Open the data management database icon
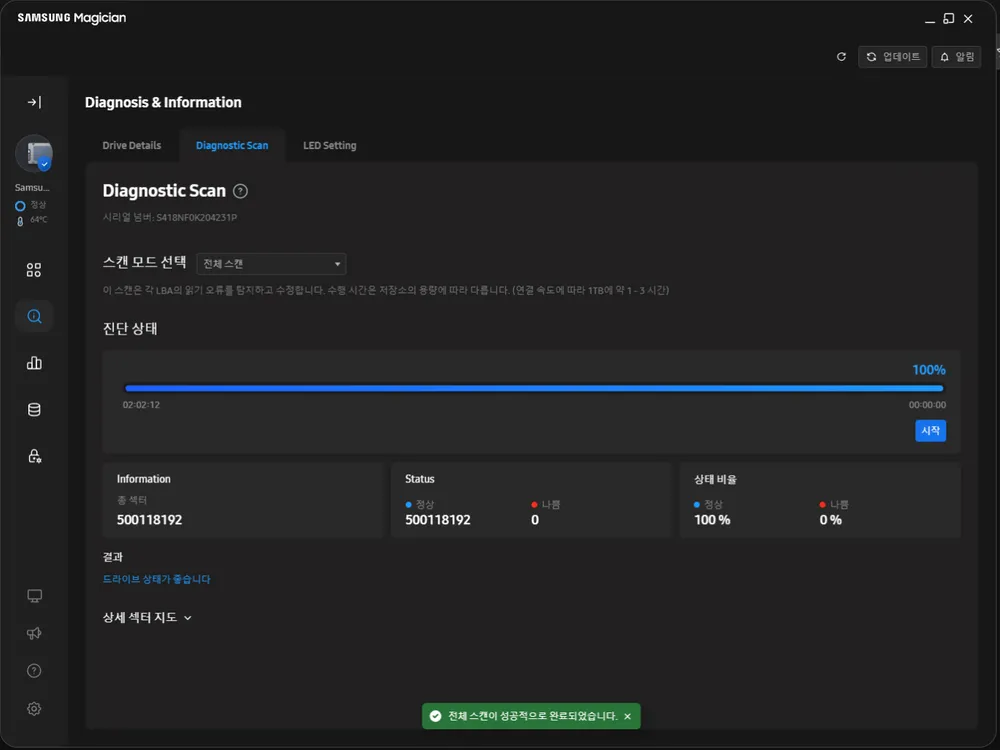Viewport: 1000px width, 750px height. [34, 409]
